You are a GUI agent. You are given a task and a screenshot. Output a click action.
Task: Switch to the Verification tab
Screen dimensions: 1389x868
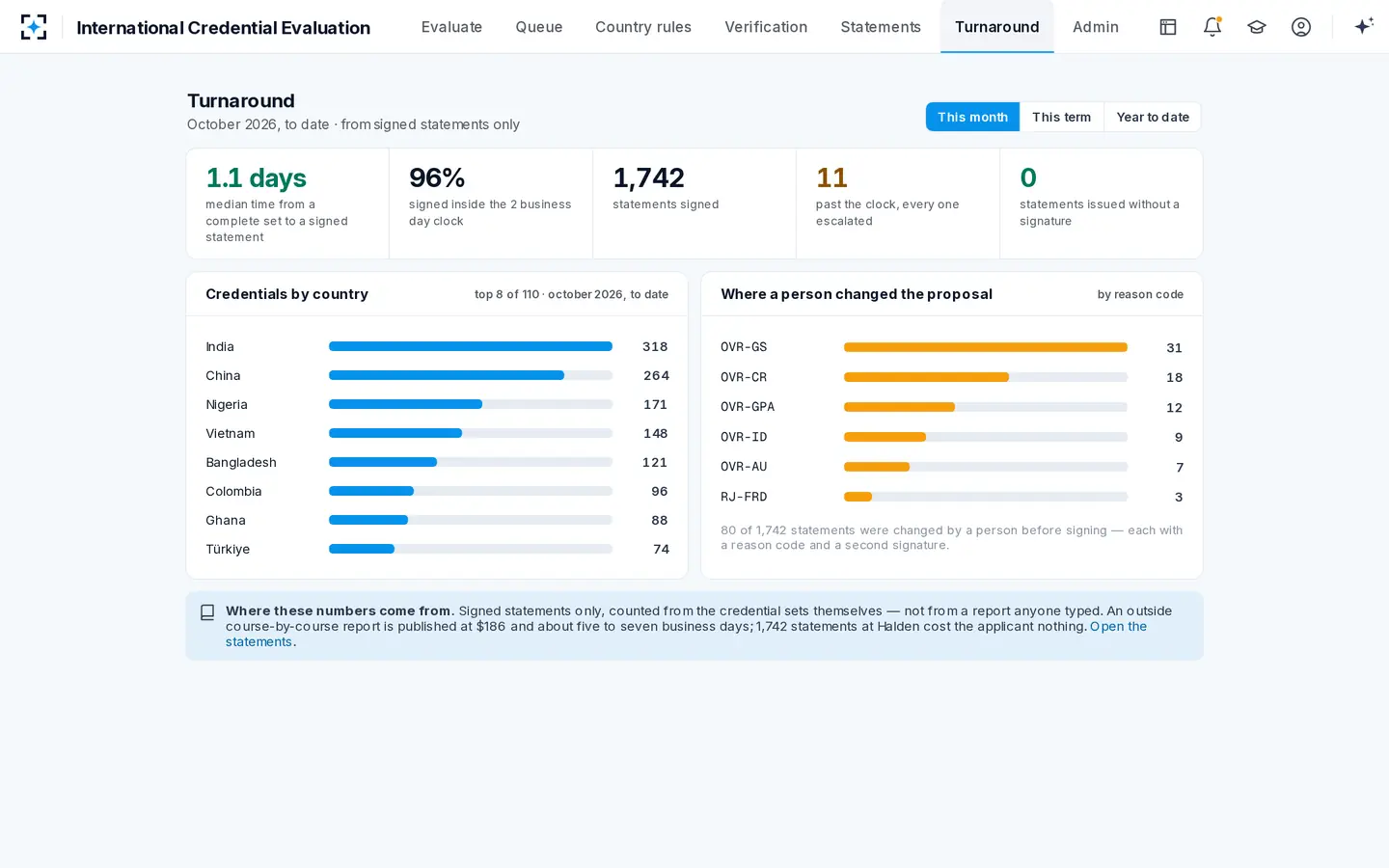tap(766, 27)
